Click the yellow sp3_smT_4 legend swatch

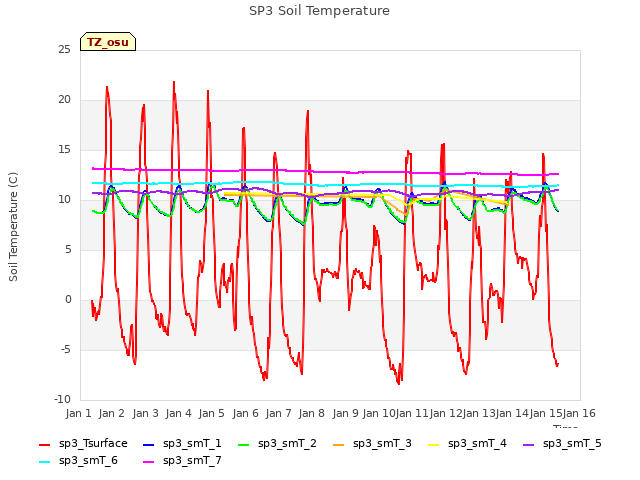(x=433, y=444)
